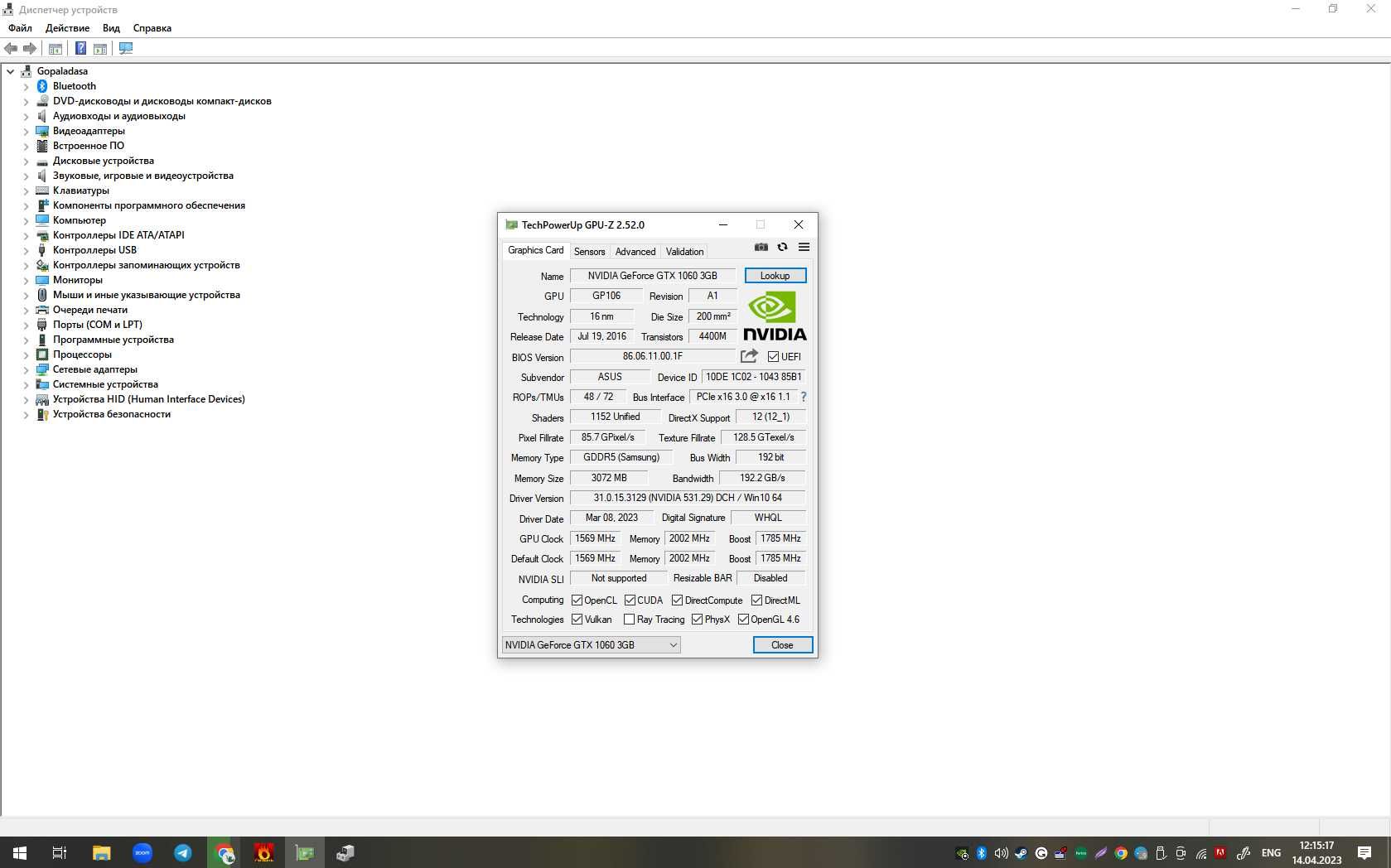Refresh GPU-Z data with the refresh icon

click(x=782, y=247)
